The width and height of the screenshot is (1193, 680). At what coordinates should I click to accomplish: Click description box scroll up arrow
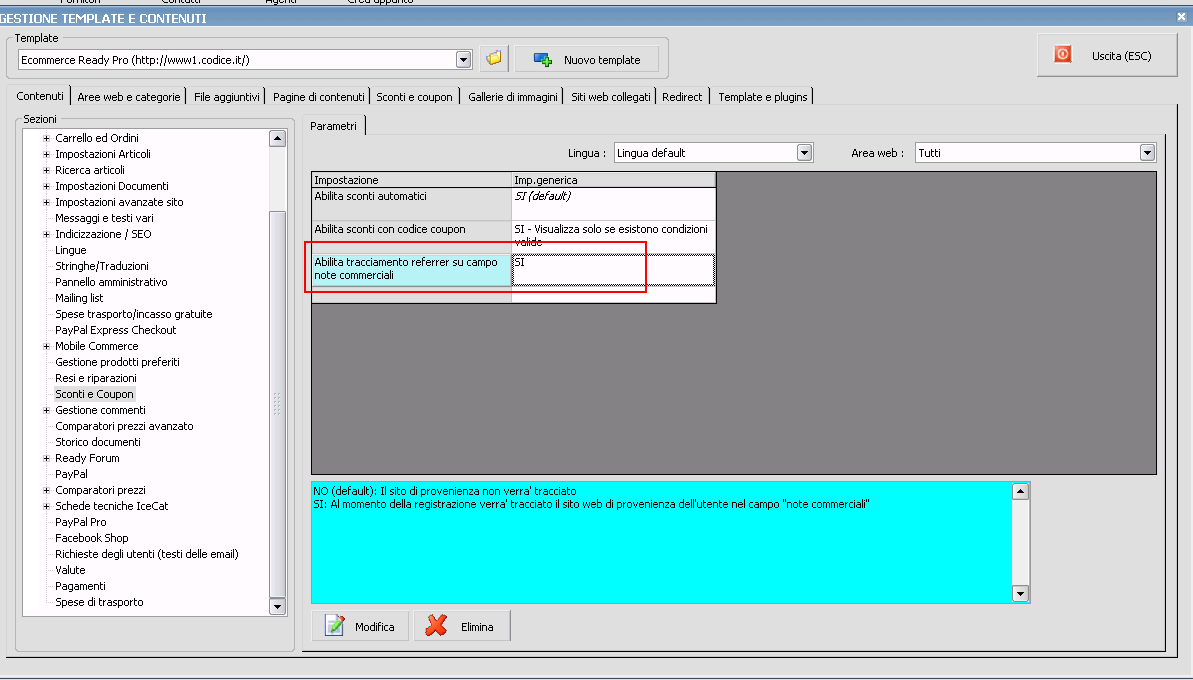[1020, 491]
